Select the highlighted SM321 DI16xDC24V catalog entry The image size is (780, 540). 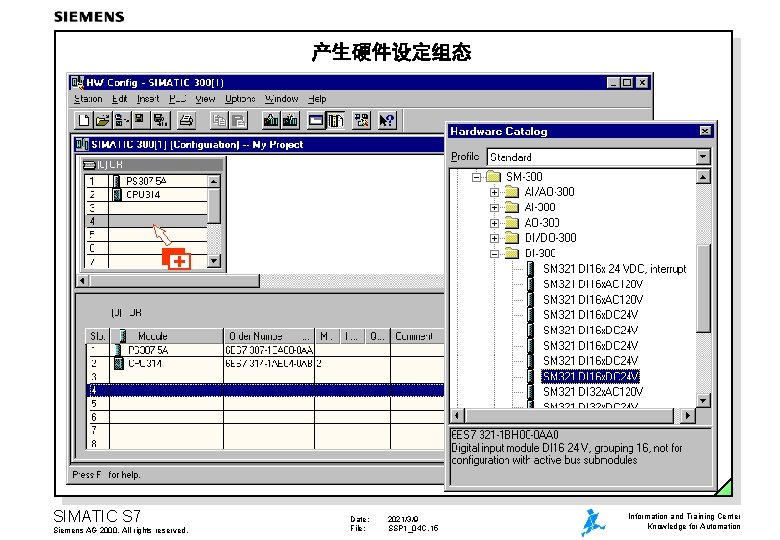pyautogui.click(x=590, y=376)
